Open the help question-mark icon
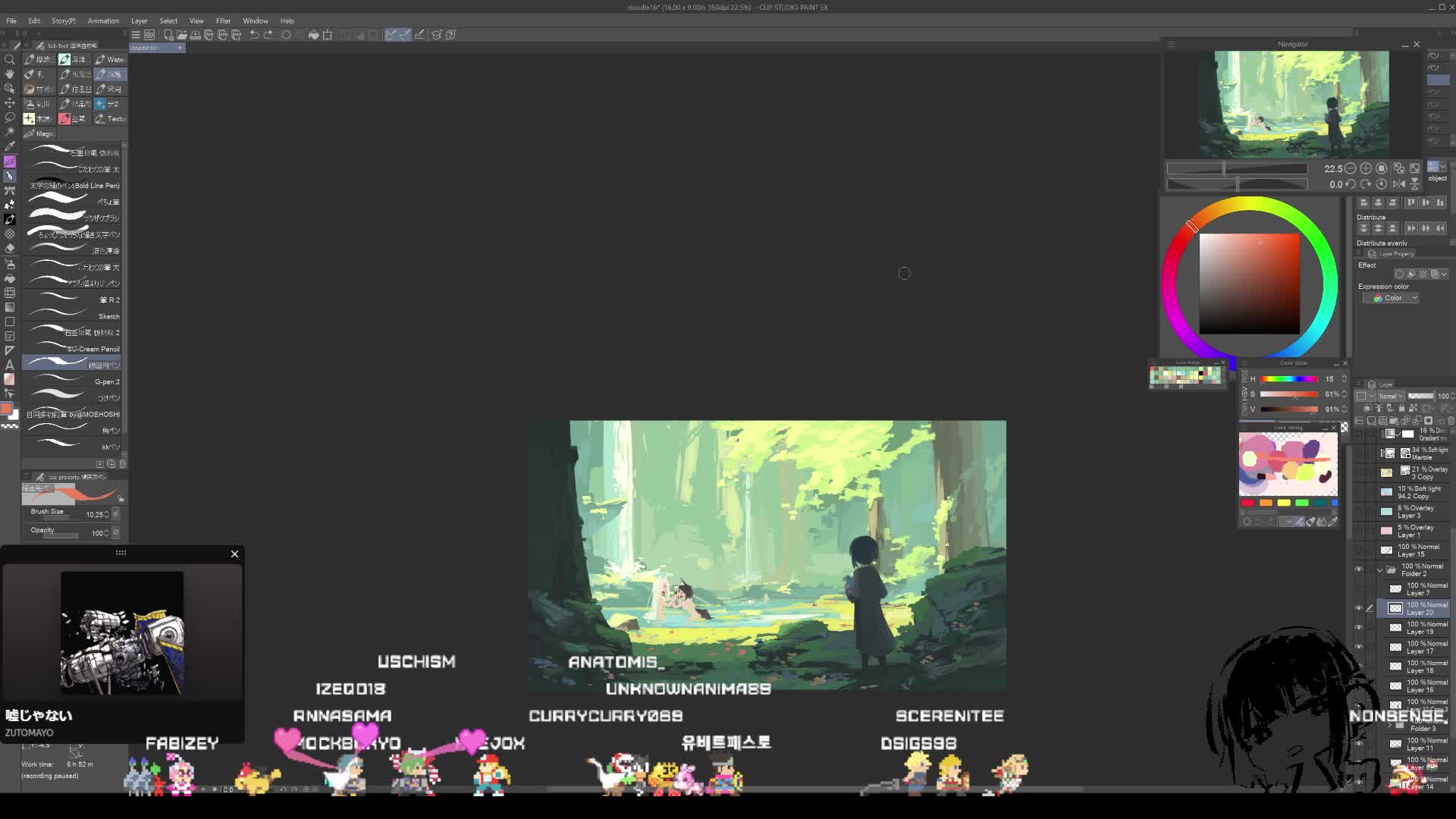 point(451,35)
